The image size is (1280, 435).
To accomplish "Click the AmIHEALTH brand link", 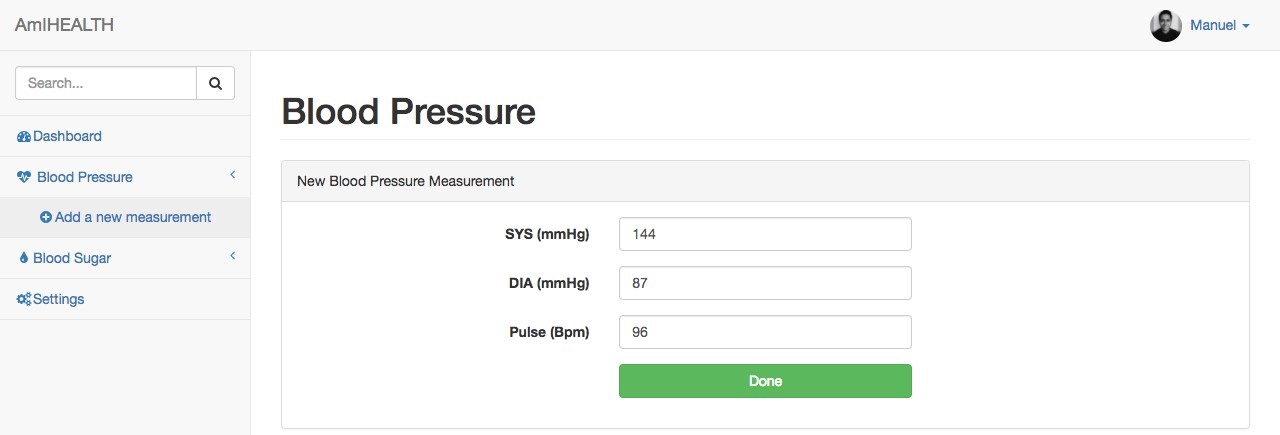I will 64,25.
